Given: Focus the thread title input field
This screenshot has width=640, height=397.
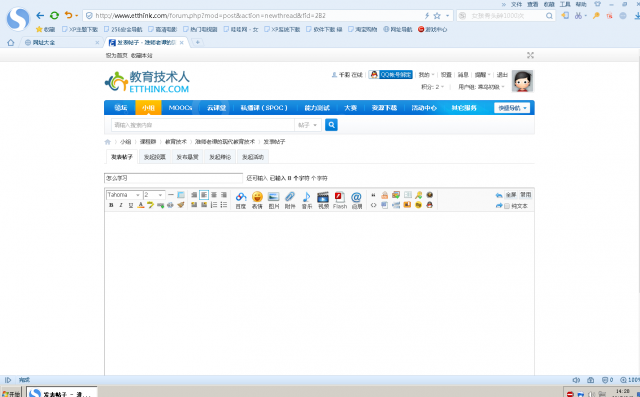Looking at the screenshot, I should (173, 178).
